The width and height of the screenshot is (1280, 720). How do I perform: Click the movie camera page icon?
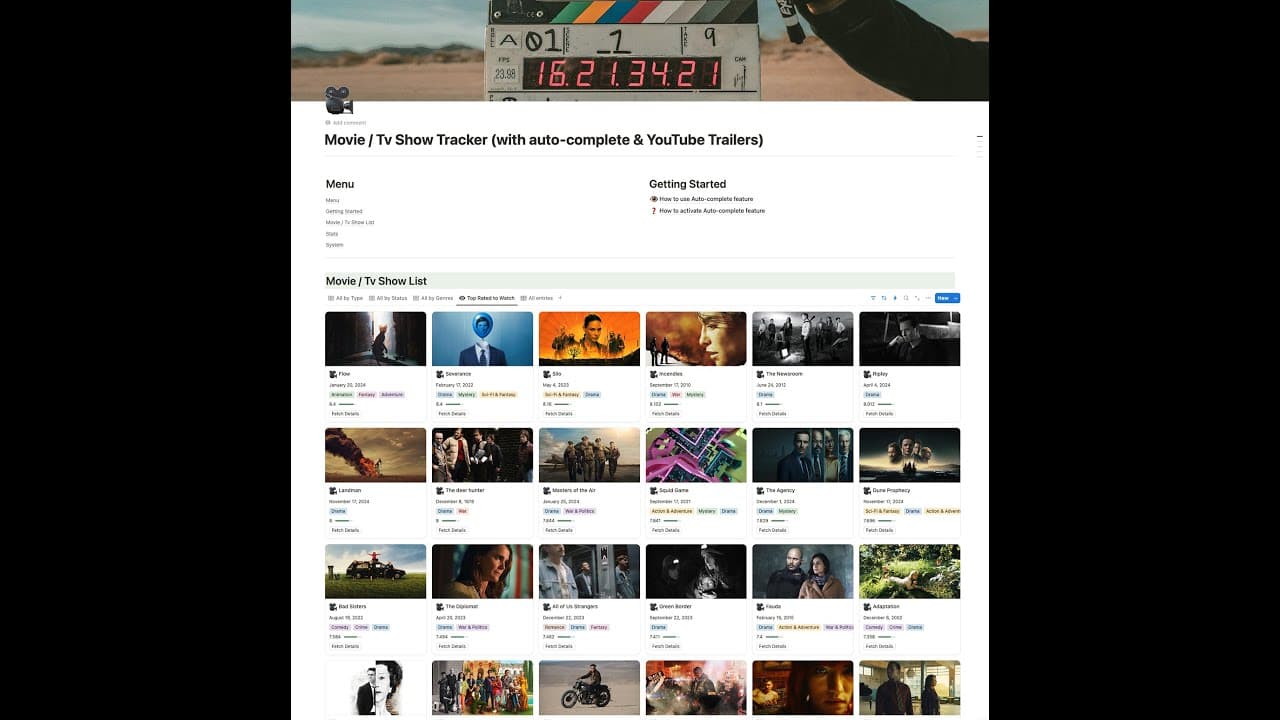[x=339, y=101]
